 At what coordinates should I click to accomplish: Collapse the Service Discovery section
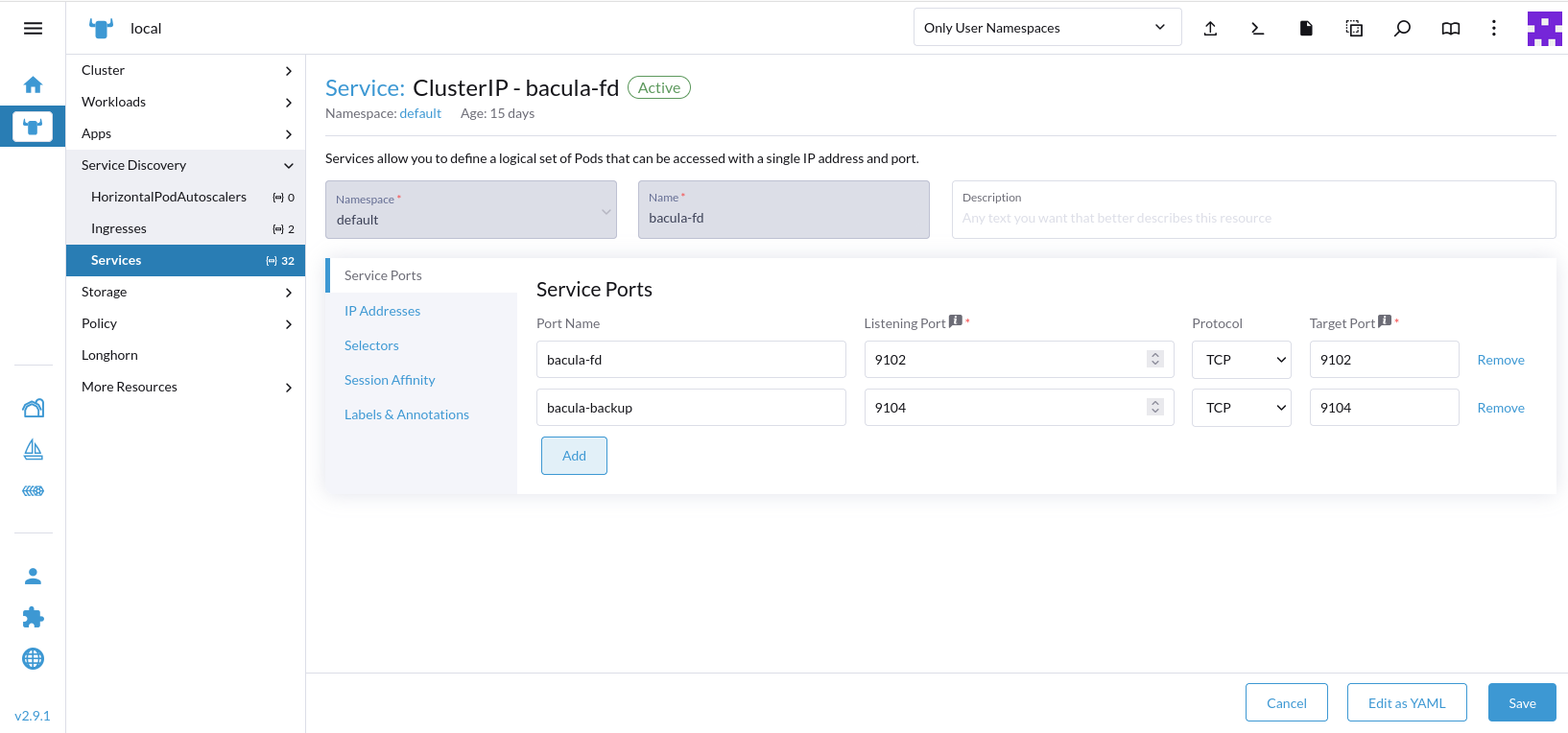tap(185, 165)
